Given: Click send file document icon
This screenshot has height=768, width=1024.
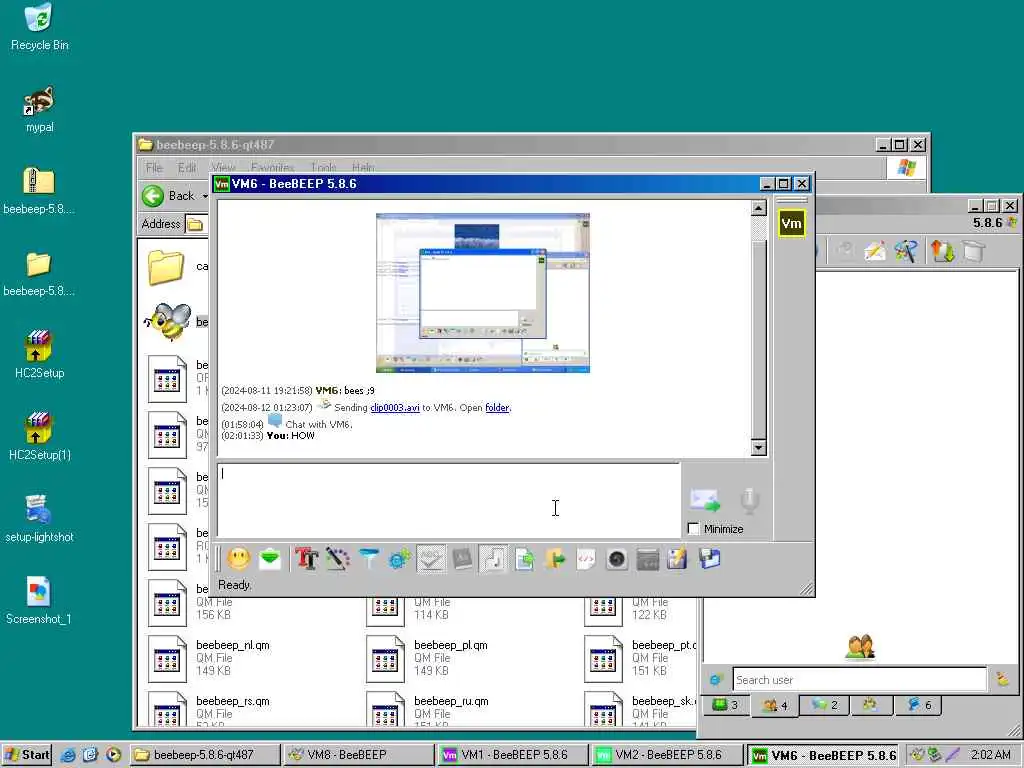Looking at the screenshot, I should tap(524, 559).
